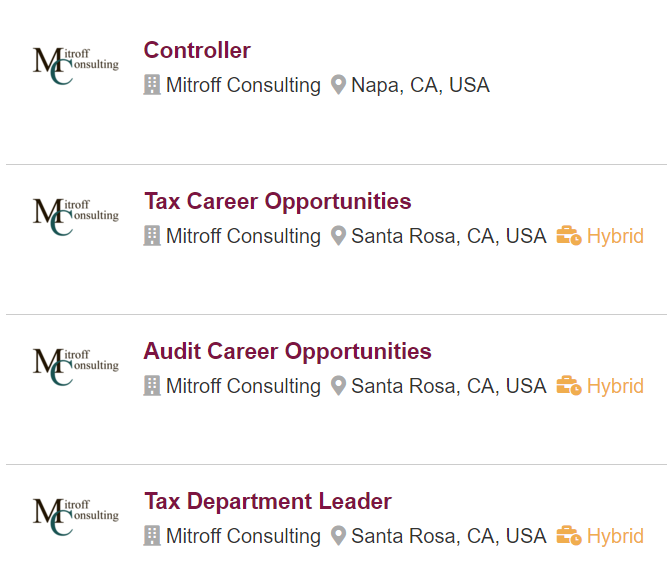Click the company logo beside Tax Department Leader
This screenshot has height=585, width=667.
coord(75,514)
